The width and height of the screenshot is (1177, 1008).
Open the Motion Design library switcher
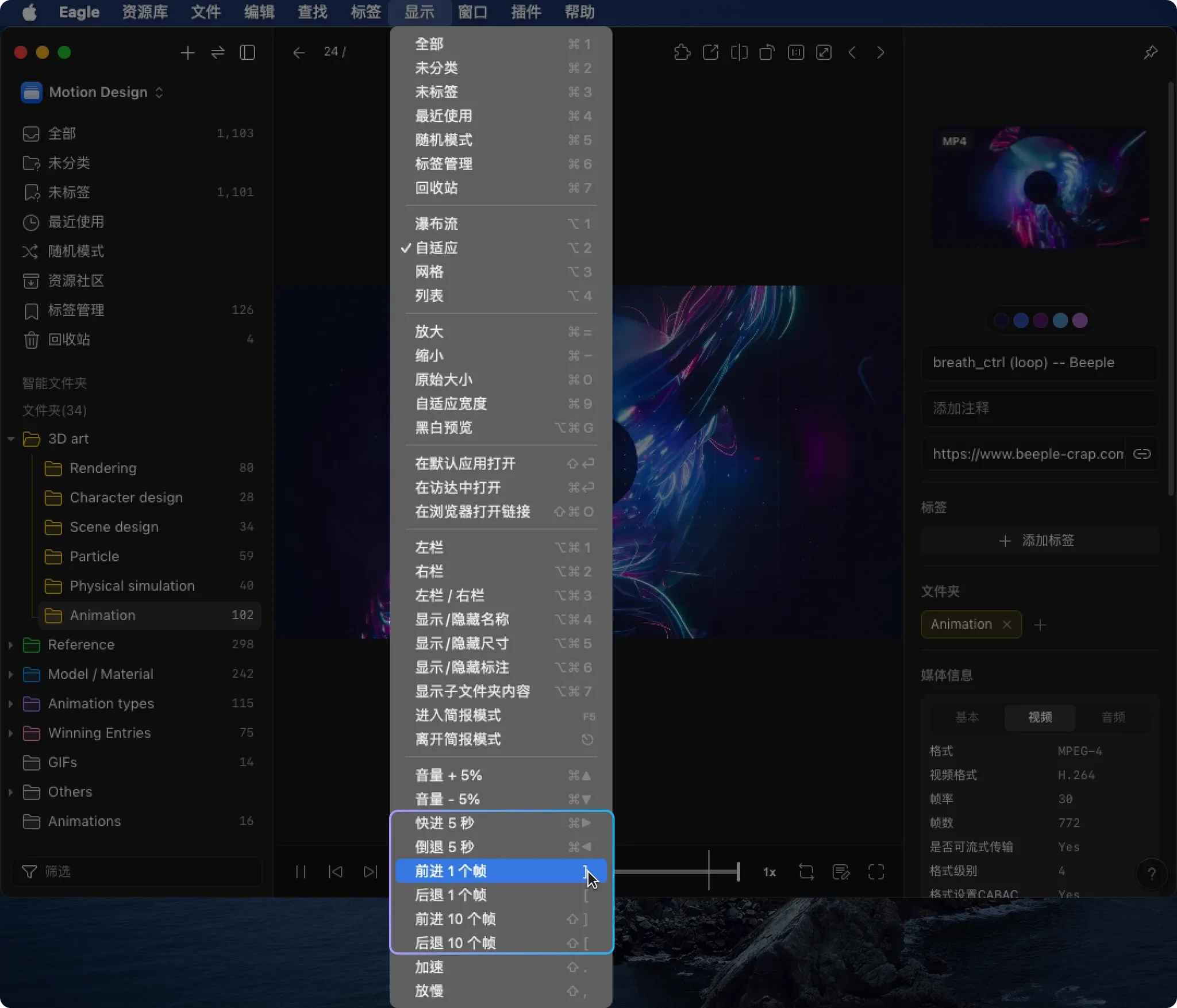(92, 92)
